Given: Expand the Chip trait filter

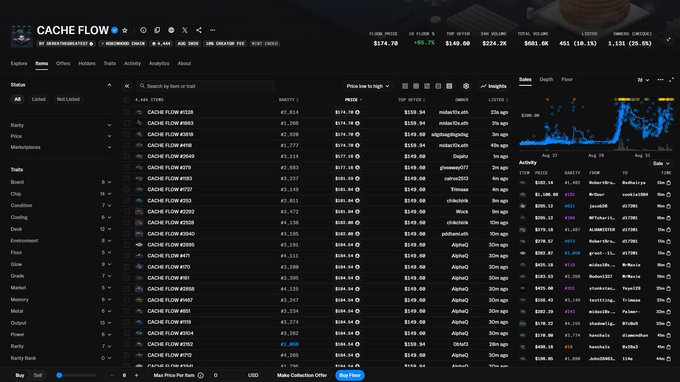Looking at the screenshot, I should pyautogui.click(x=61, y=194).
